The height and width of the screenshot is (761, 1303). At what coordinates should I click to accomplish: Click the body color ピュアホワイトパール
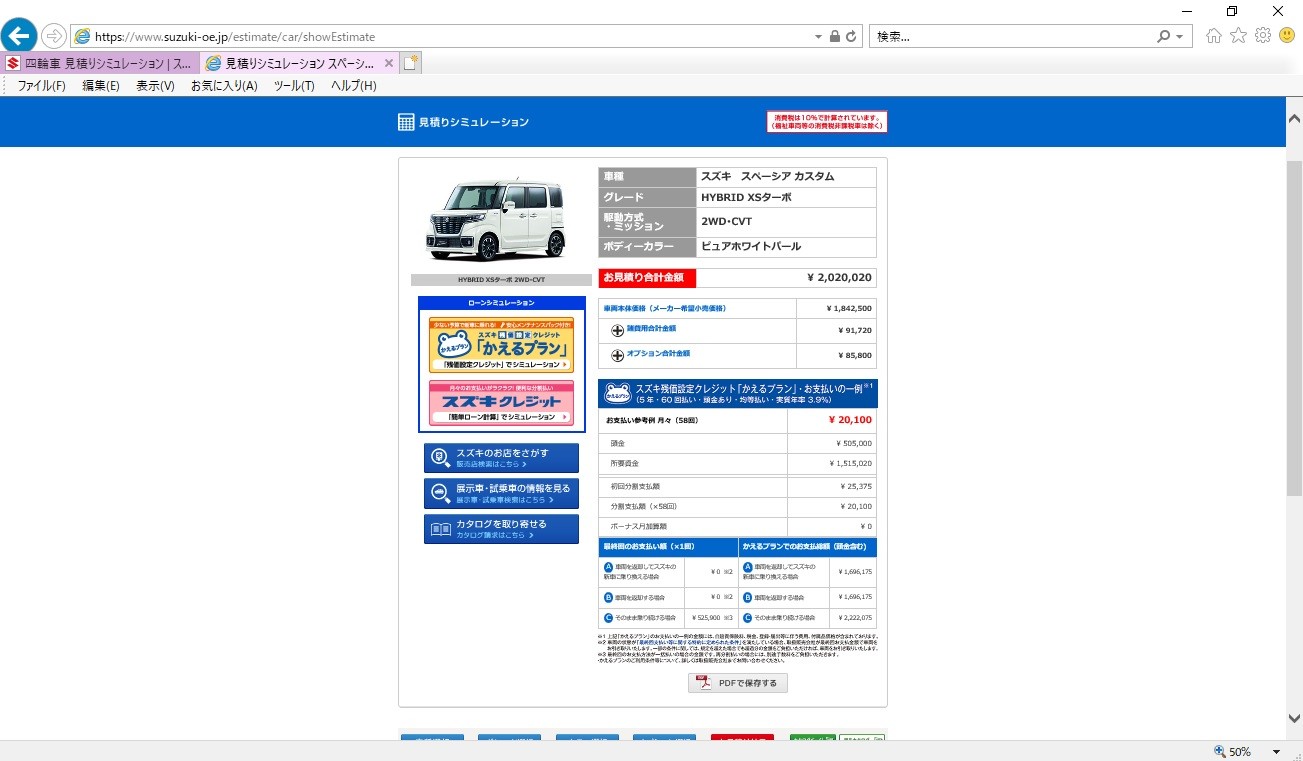pyautogui.click(x=751, y=246)
